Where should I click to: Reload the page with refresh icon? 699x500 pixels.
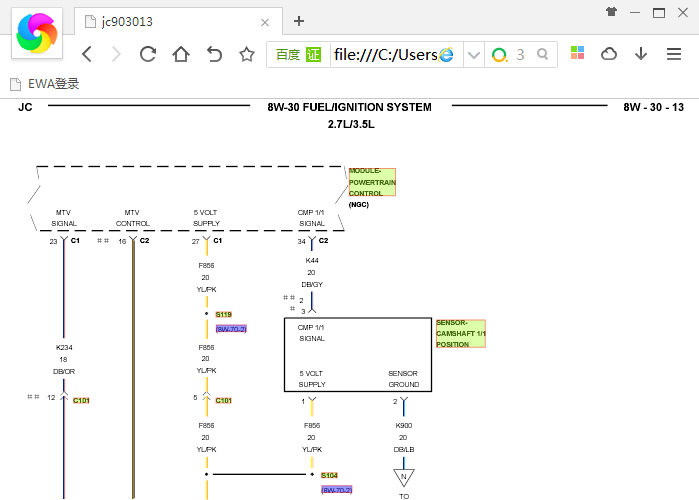(148, 54)
